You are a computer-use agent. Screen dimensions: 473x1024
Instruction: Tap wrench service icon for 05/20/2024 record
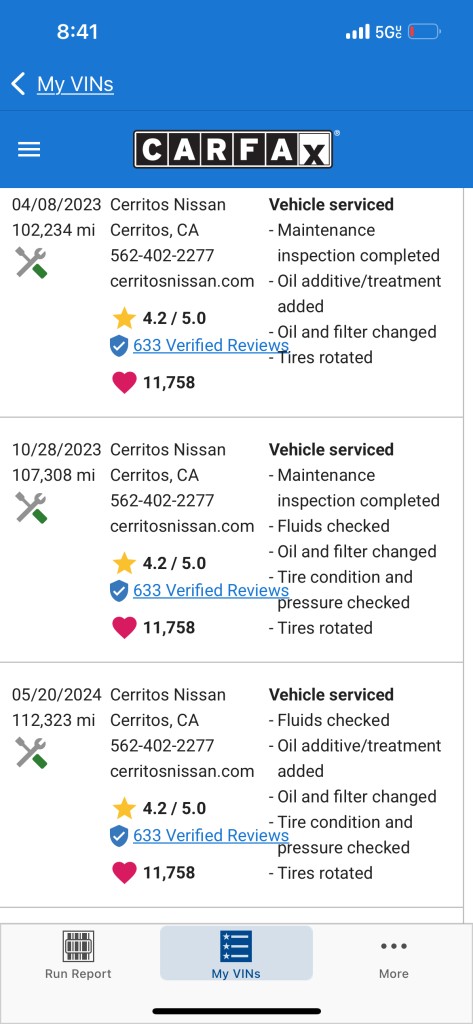tap(31, 753)
